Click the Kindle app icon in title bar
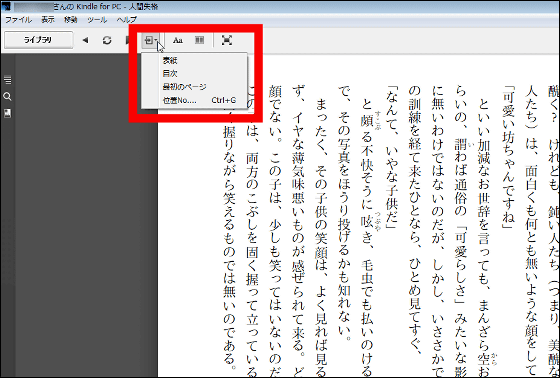The width and height of the screenshot is (560, 378). pos(6,6)
